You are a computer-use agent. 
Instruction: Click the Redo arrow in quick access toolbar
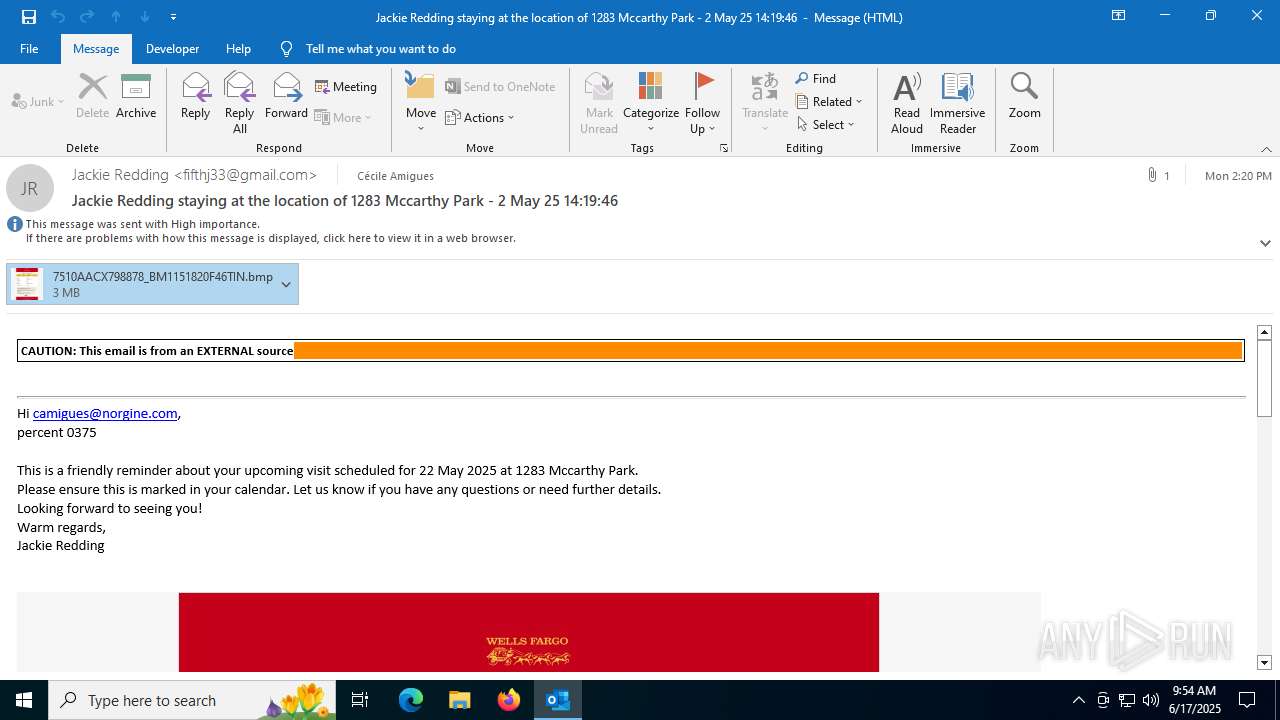click(87, 17)
